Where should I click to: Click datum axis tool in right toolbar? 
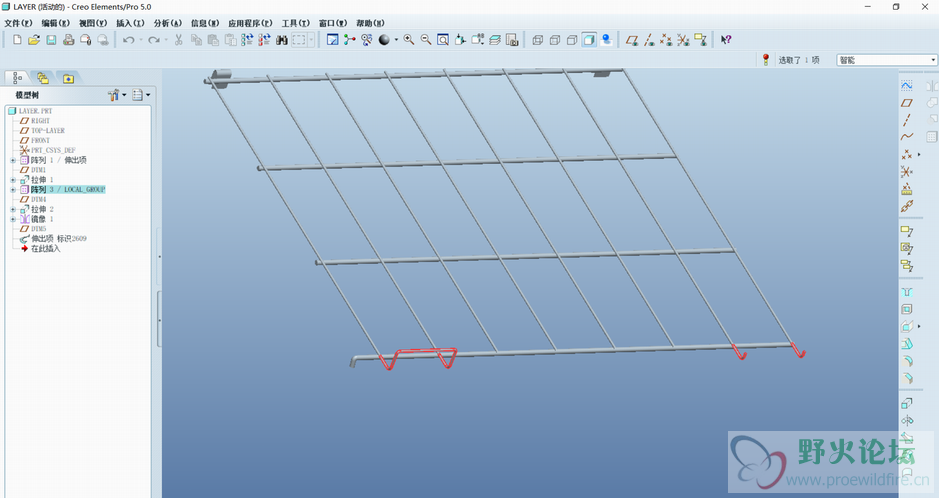(x=907, y=120)
